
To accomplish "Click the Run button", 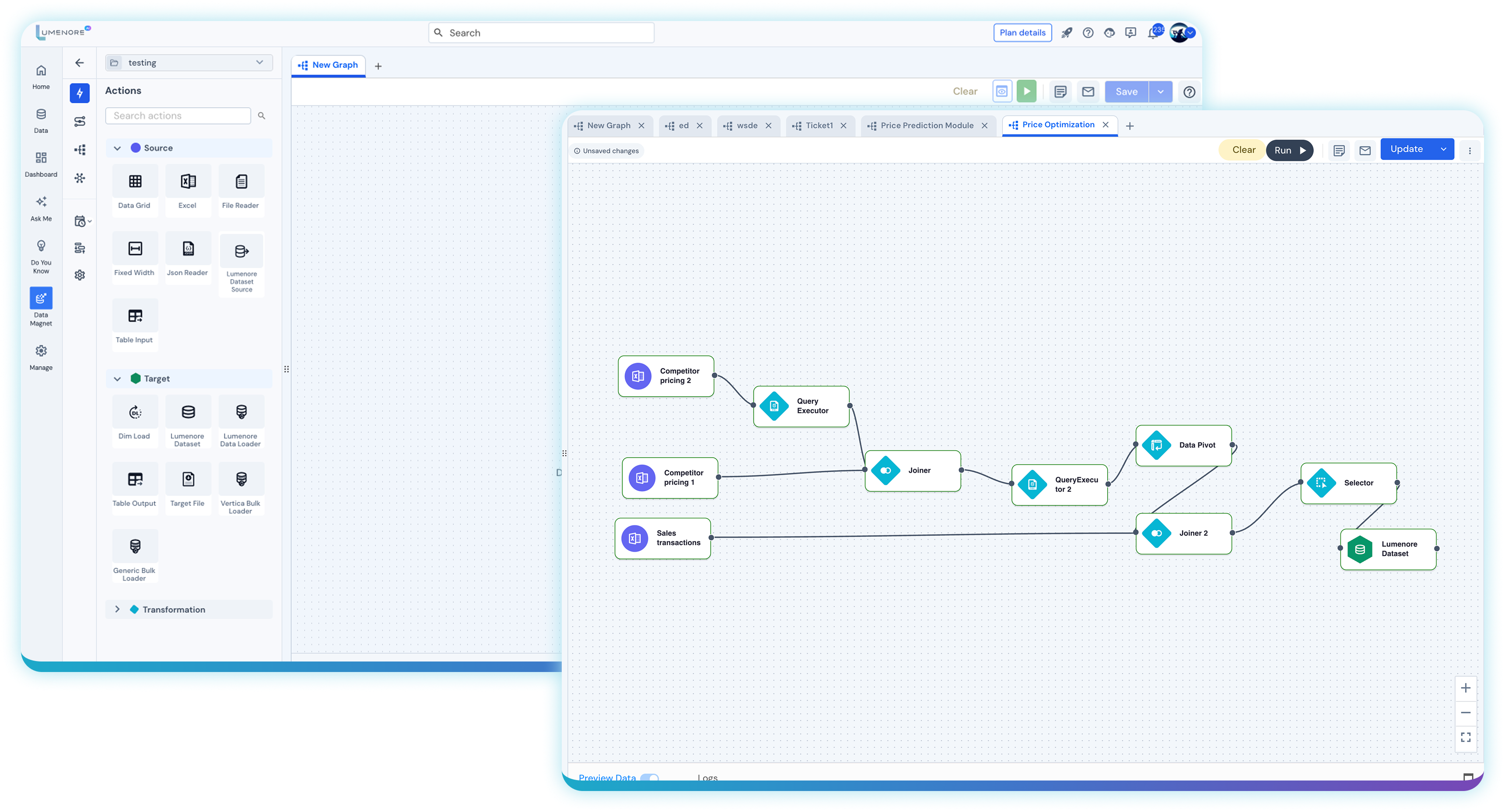I will click(1289, 150).
